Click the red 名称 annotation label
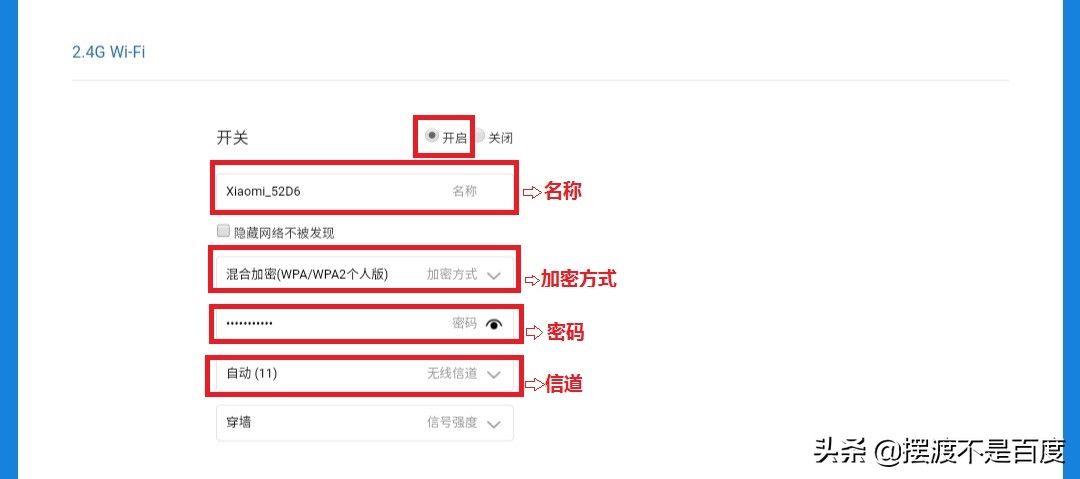Screen dimensions: 1080x479 (x=562, y=191)
